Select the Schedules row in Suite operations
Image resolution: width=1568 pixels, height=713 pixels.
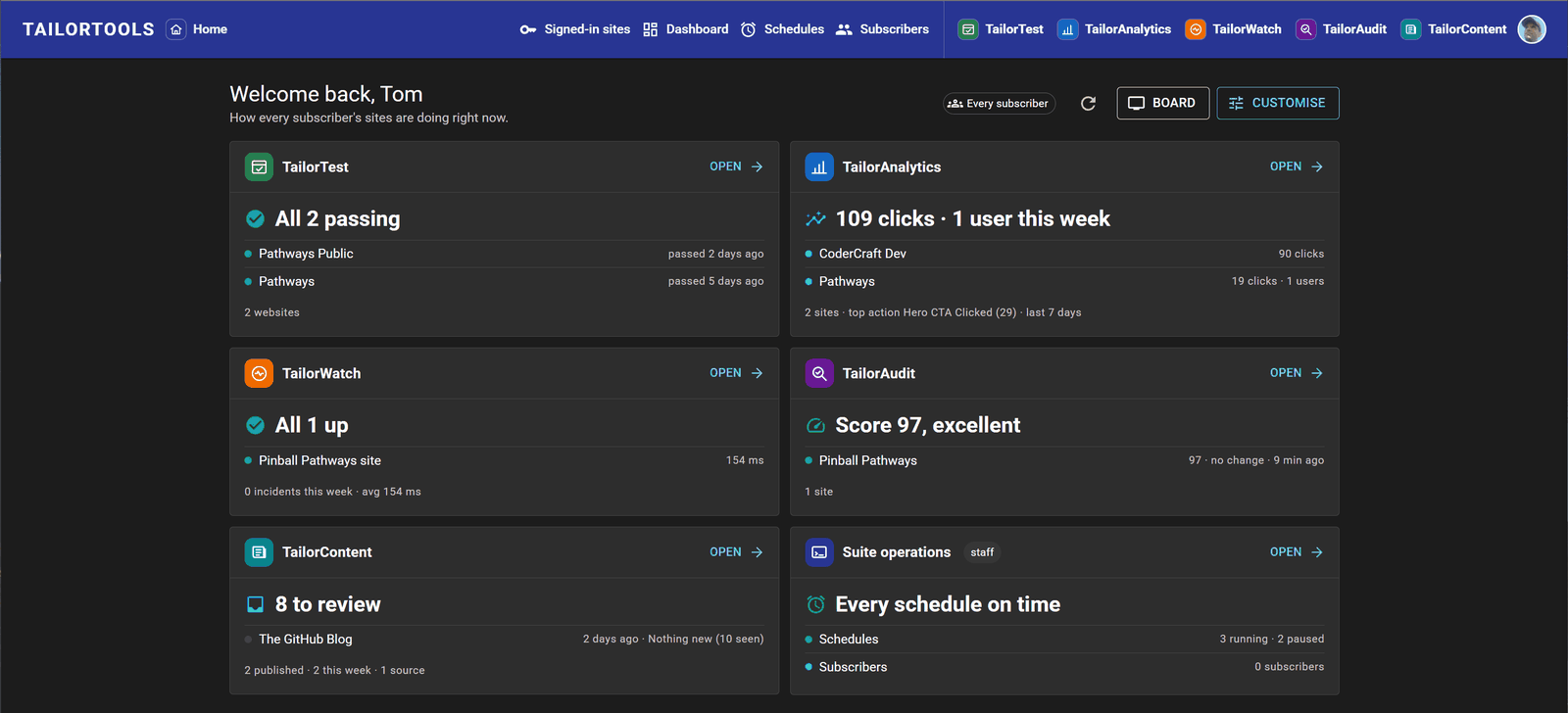(x=1064, y=639)
